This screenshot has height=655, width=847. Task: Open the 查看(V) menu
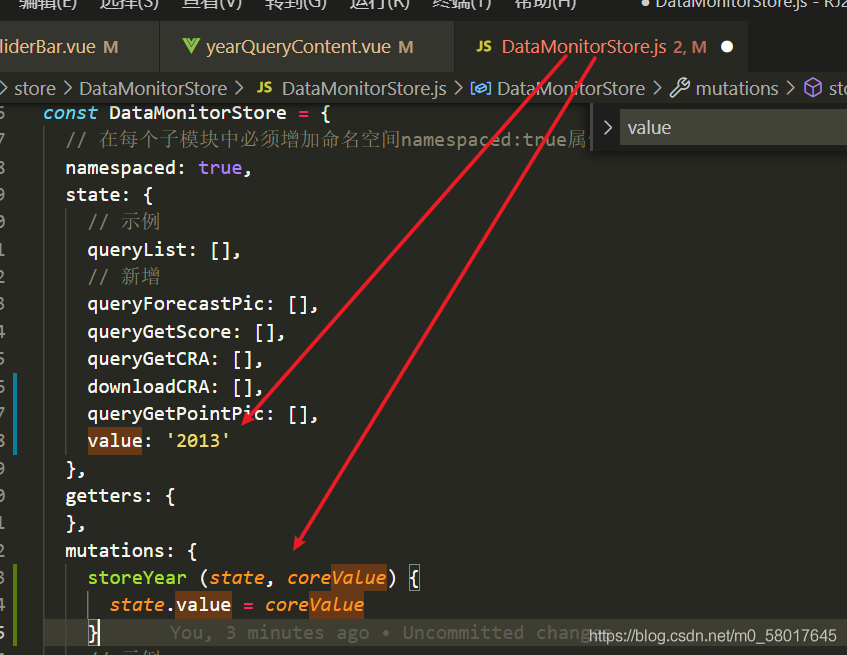pos(212,4)
